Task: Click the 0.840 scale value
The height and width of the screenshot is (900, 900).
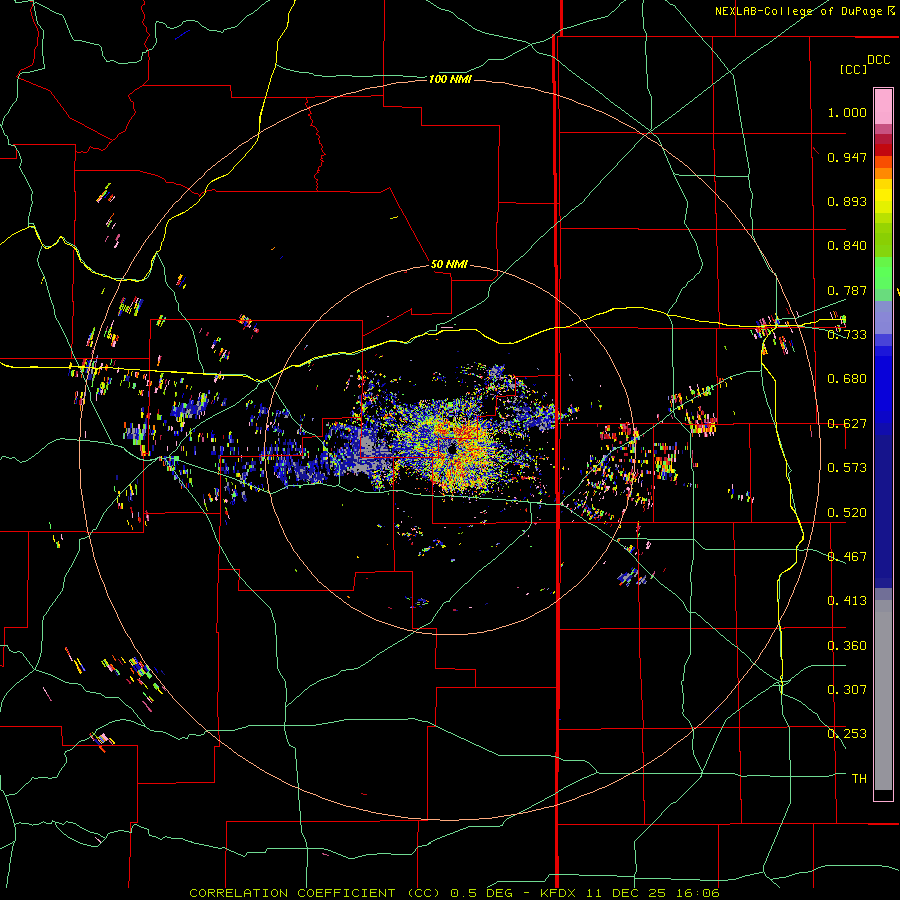Action: [x=847, y=246]
